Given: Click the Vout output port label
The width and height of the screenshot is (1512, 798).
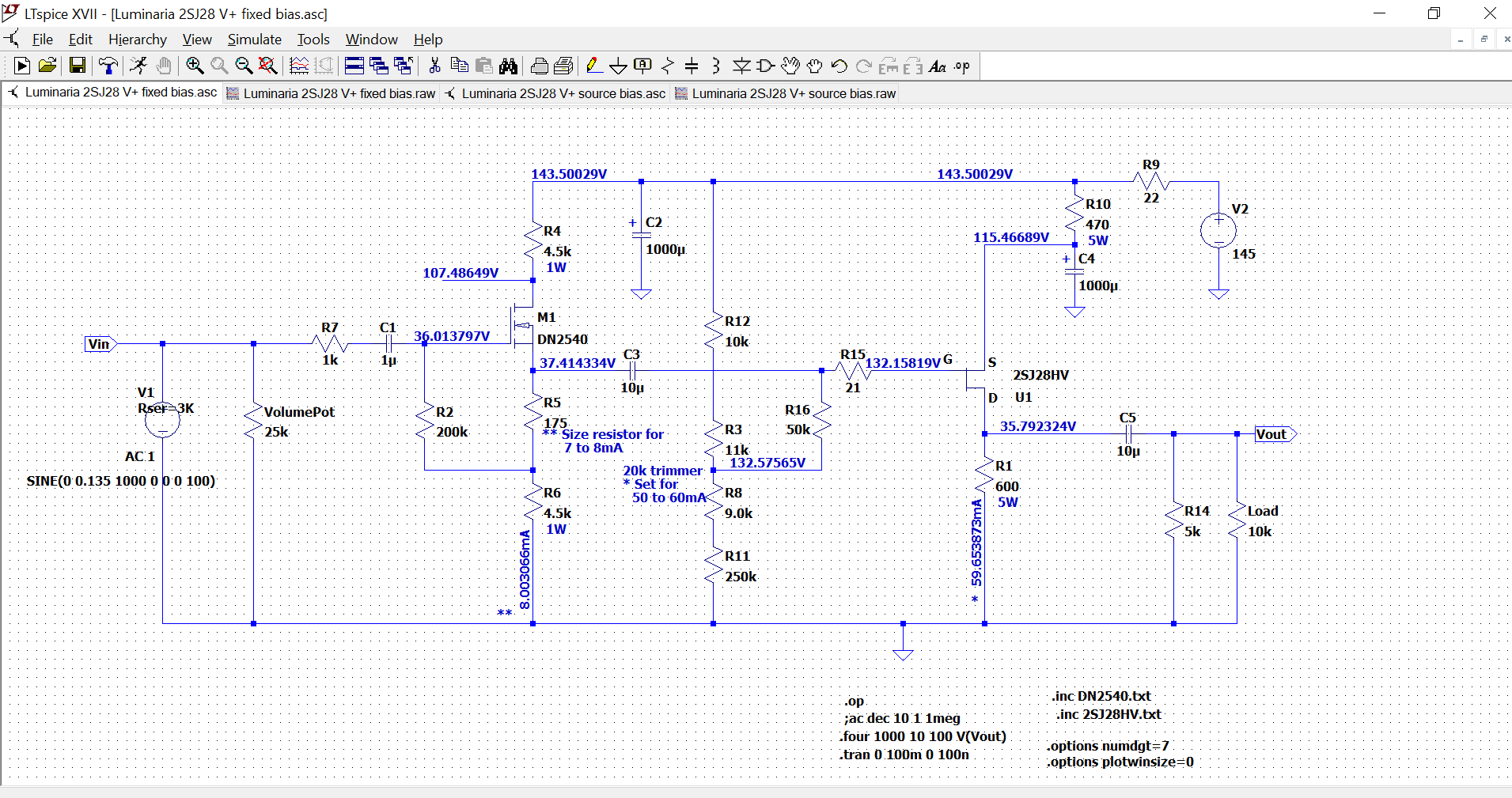Looking at the screenshot, I should [x=1275, y=434].
